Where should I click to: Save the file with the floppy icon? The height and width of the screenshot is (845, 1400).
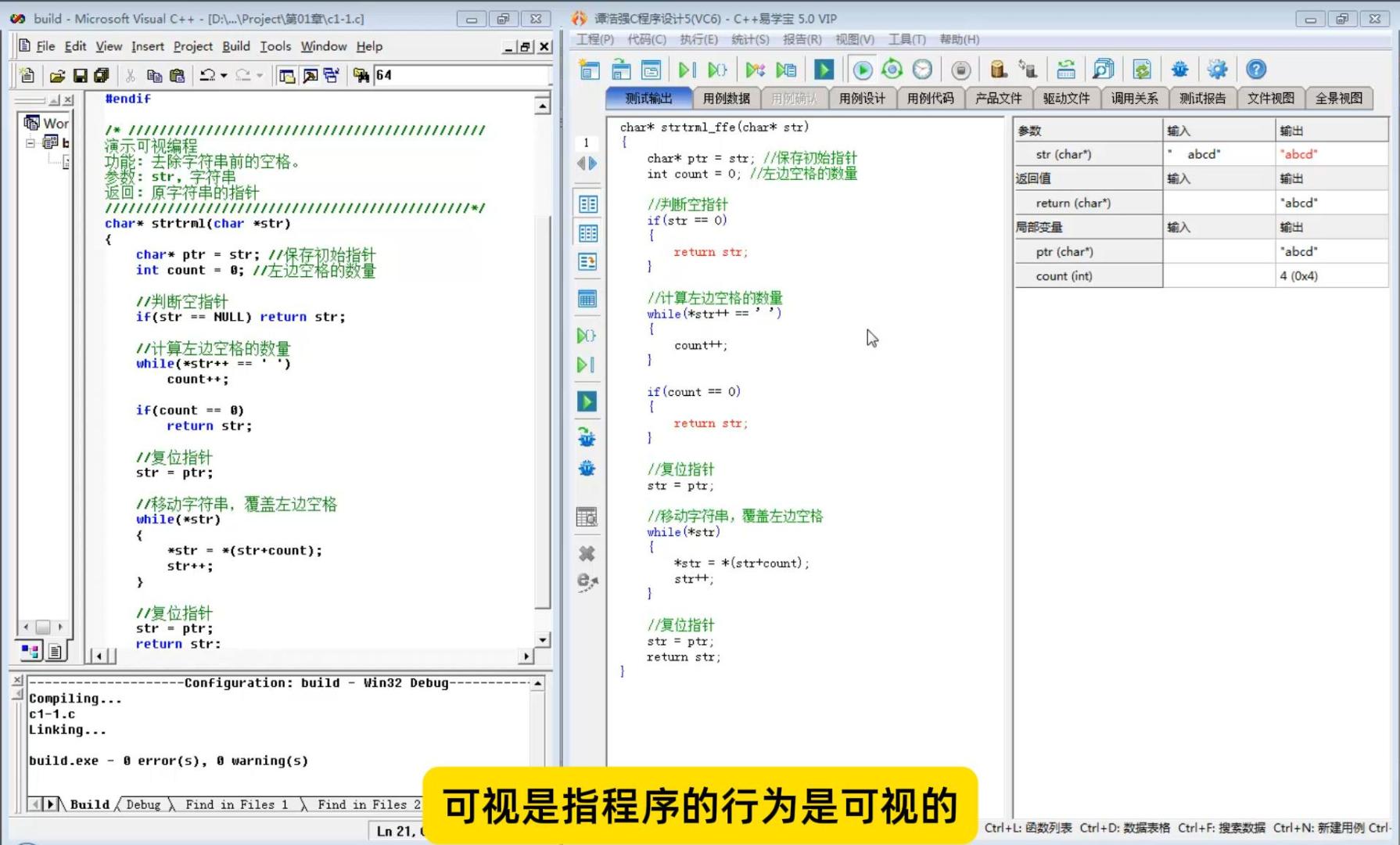(80, 75)
